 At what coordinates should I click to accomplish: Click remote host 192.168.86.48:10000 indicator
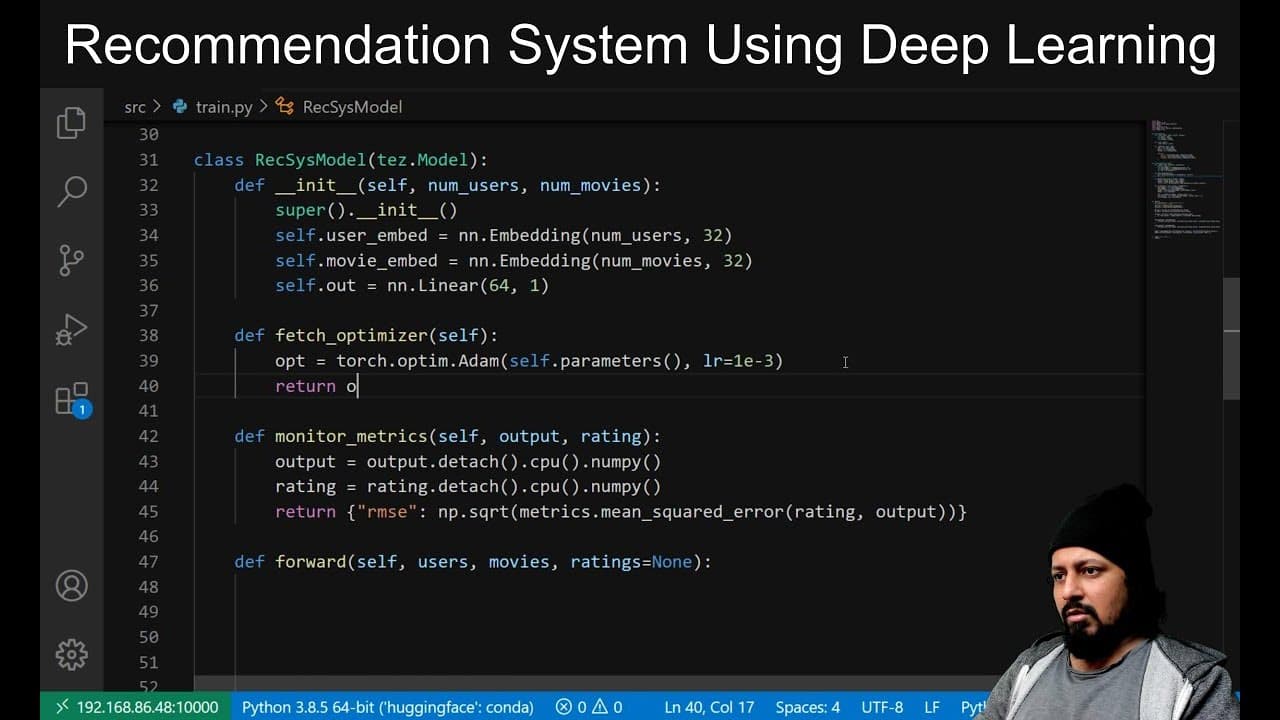[x=137, y=707]
